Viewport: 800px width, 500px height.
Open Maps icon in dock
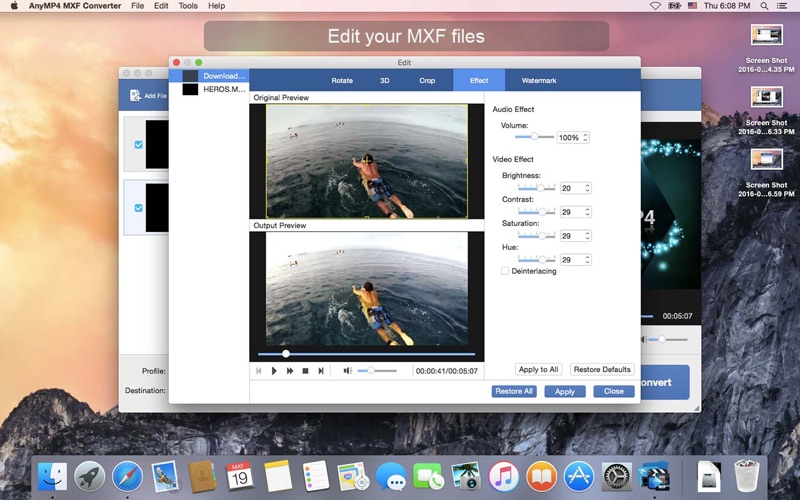point(353,477)
